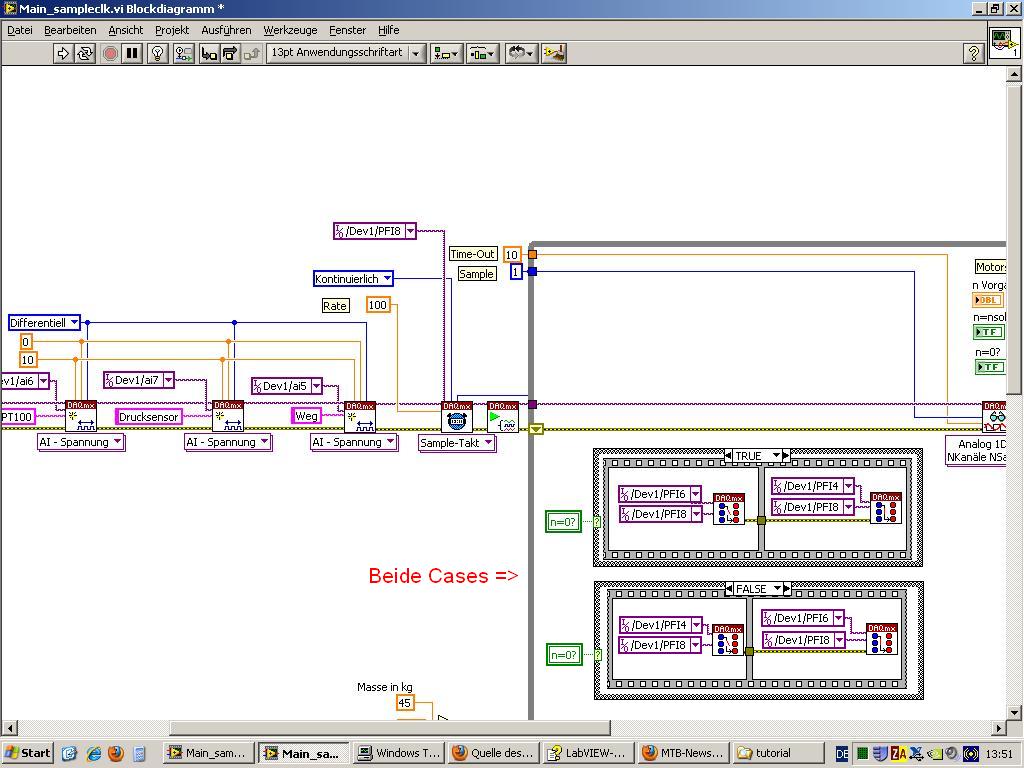Open the Werkzeuge menu
The height and width of the screenshot is (768, 1024).
[x=290, y=30]
